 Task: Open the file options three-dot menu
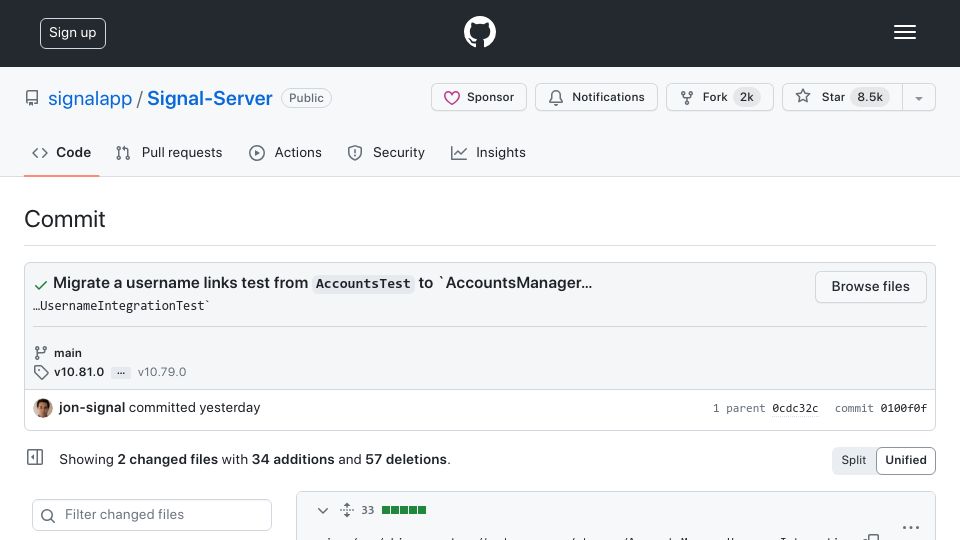point(910,527)
